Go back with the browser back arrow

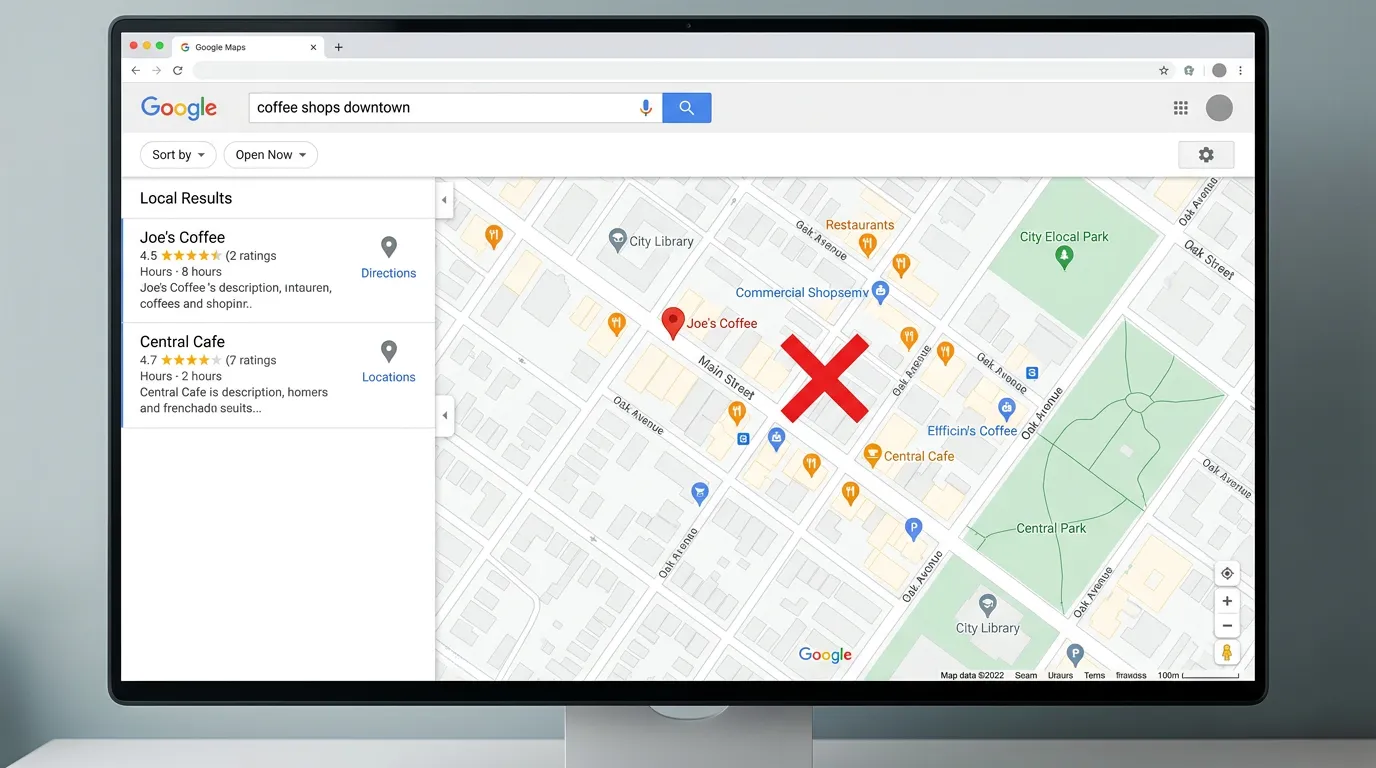pyautogui.click(x=136, y=71)
